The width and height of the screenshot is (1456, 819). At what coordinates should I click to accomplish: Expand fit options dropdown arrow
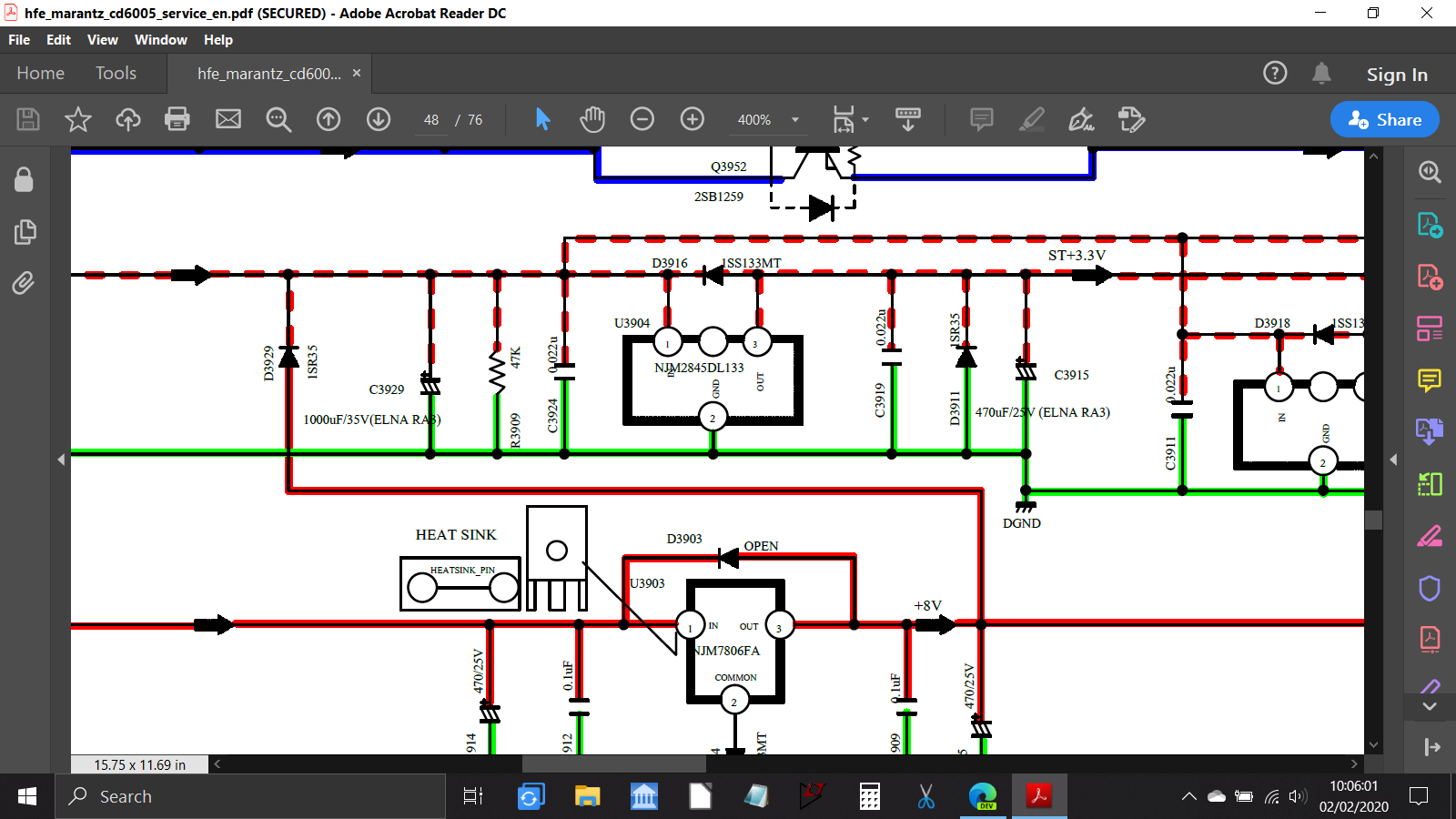click(865, 119)
